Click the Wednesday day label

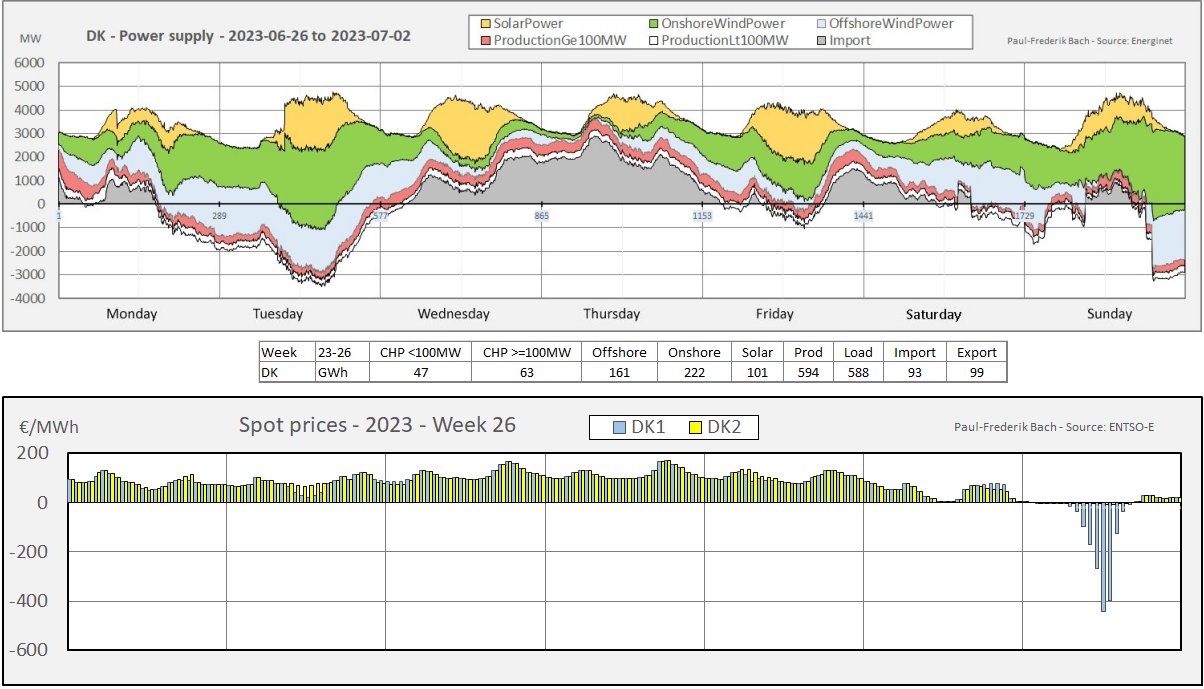coord(453,314)
